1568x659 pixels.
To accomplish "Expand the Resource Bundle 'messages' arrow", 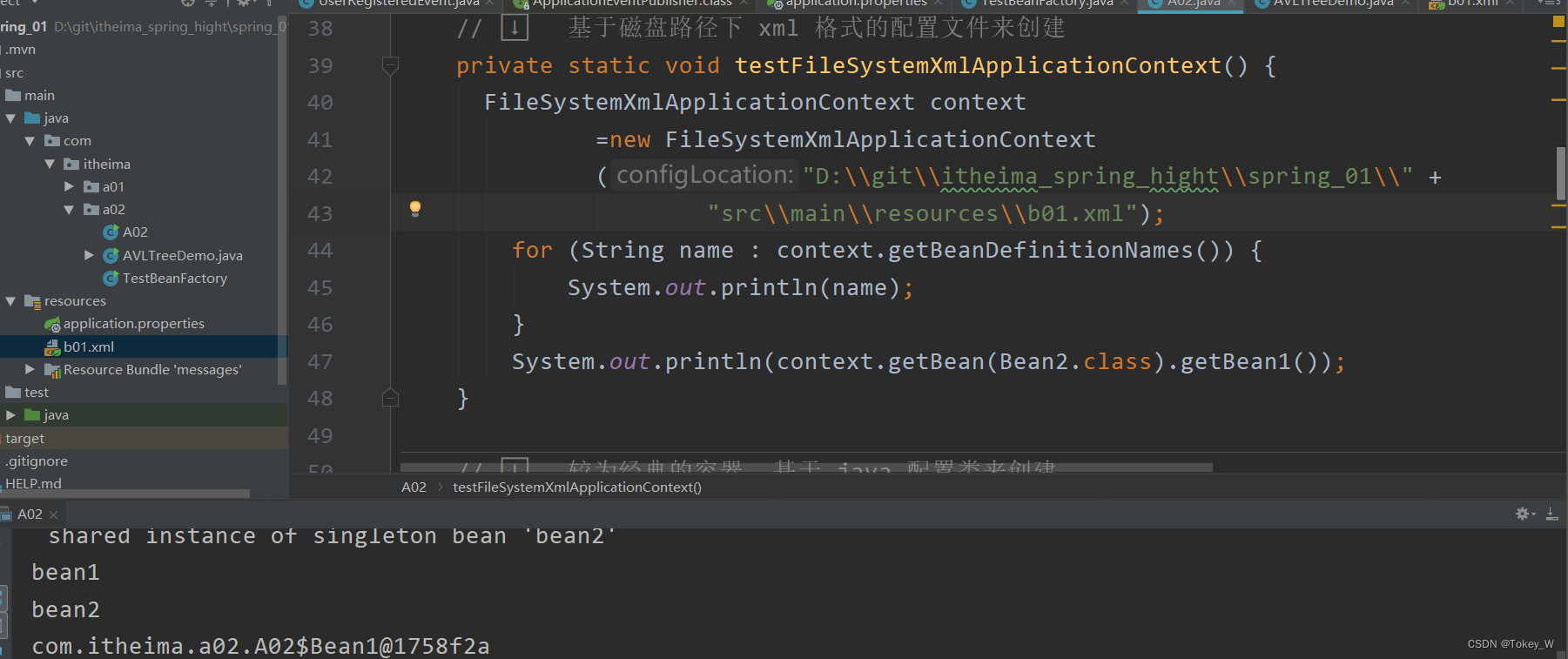I will [x=30, y=369].
